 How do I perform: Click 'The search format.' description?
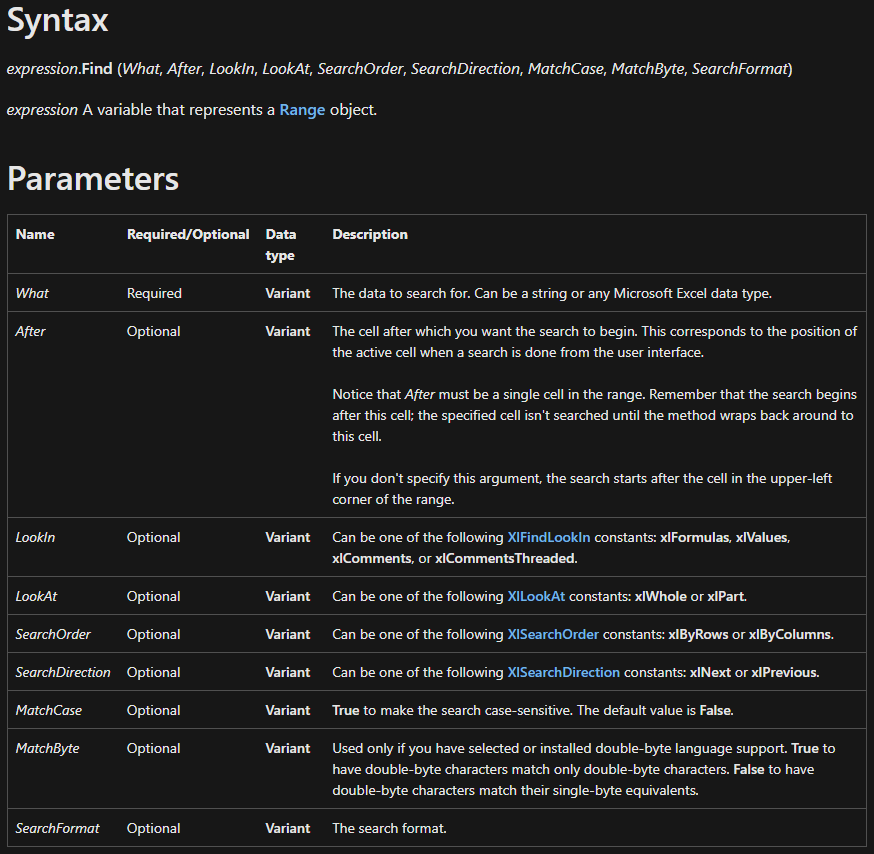pyautogui.click(x=390, y=828)
